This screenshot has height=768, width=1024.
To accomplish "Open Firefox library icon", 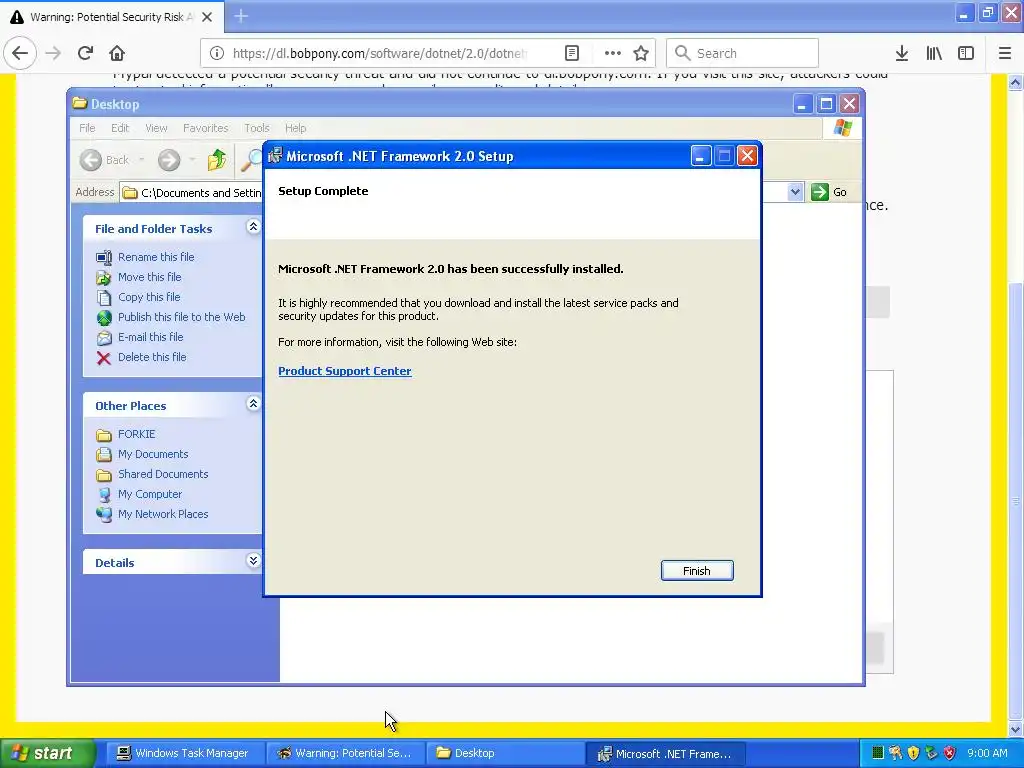I will pyautogui.click(x=934, y=53).
